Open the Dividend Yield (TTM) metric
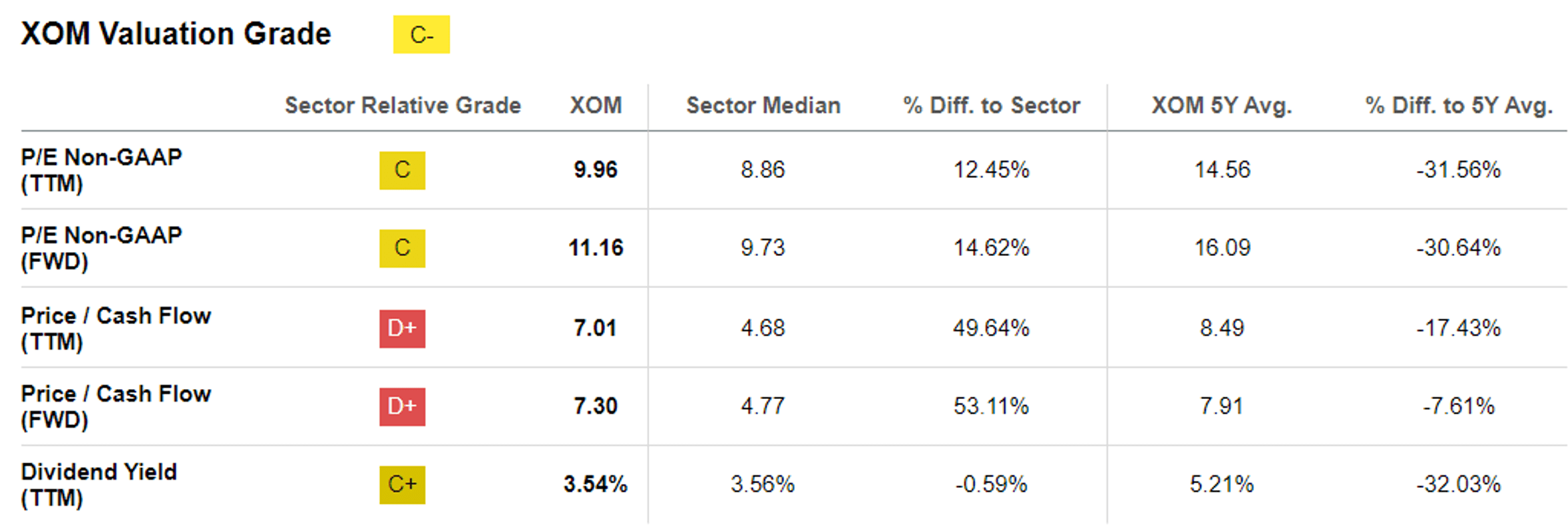Image resolution: width=1568 pixels, height=528 pixels. click(99, 485)
